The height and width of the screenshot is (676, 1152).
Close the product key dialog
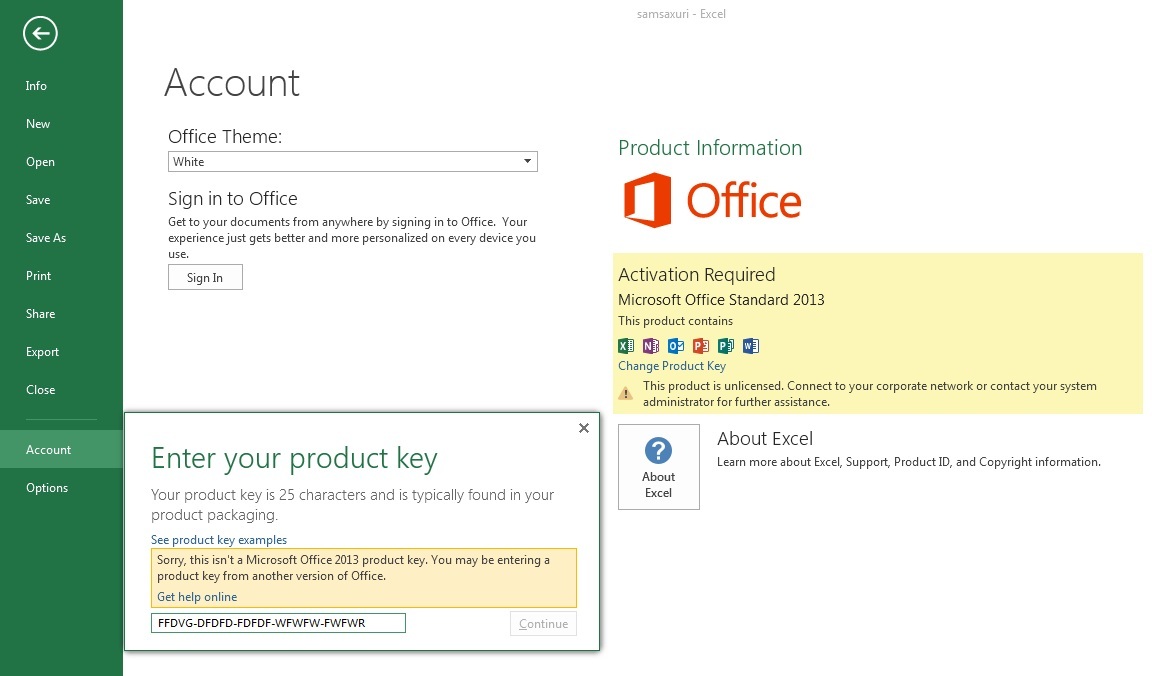[x=584, y=428]
